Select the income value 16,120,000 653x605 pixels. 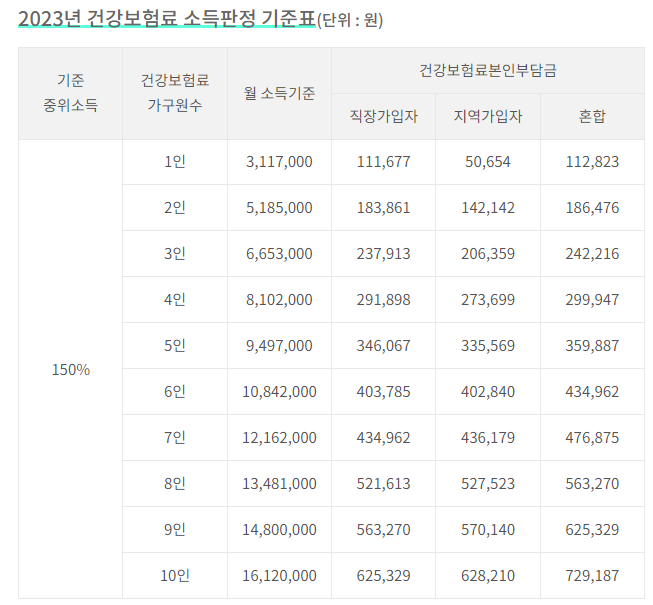click(279, 575)
